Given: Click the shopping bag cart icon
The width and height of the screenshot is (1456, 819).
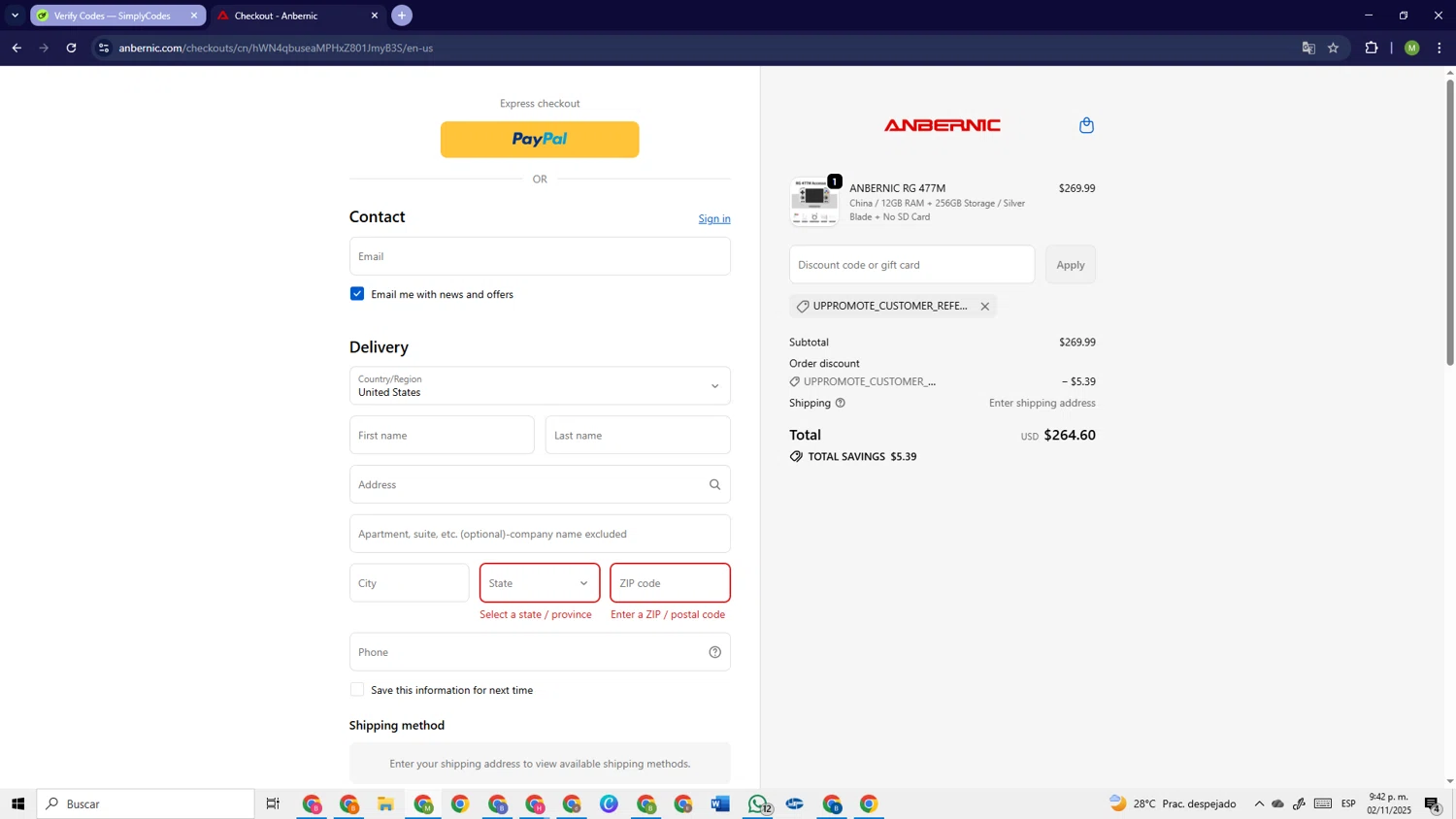Looking at the screenshot, I should 1087,125.
